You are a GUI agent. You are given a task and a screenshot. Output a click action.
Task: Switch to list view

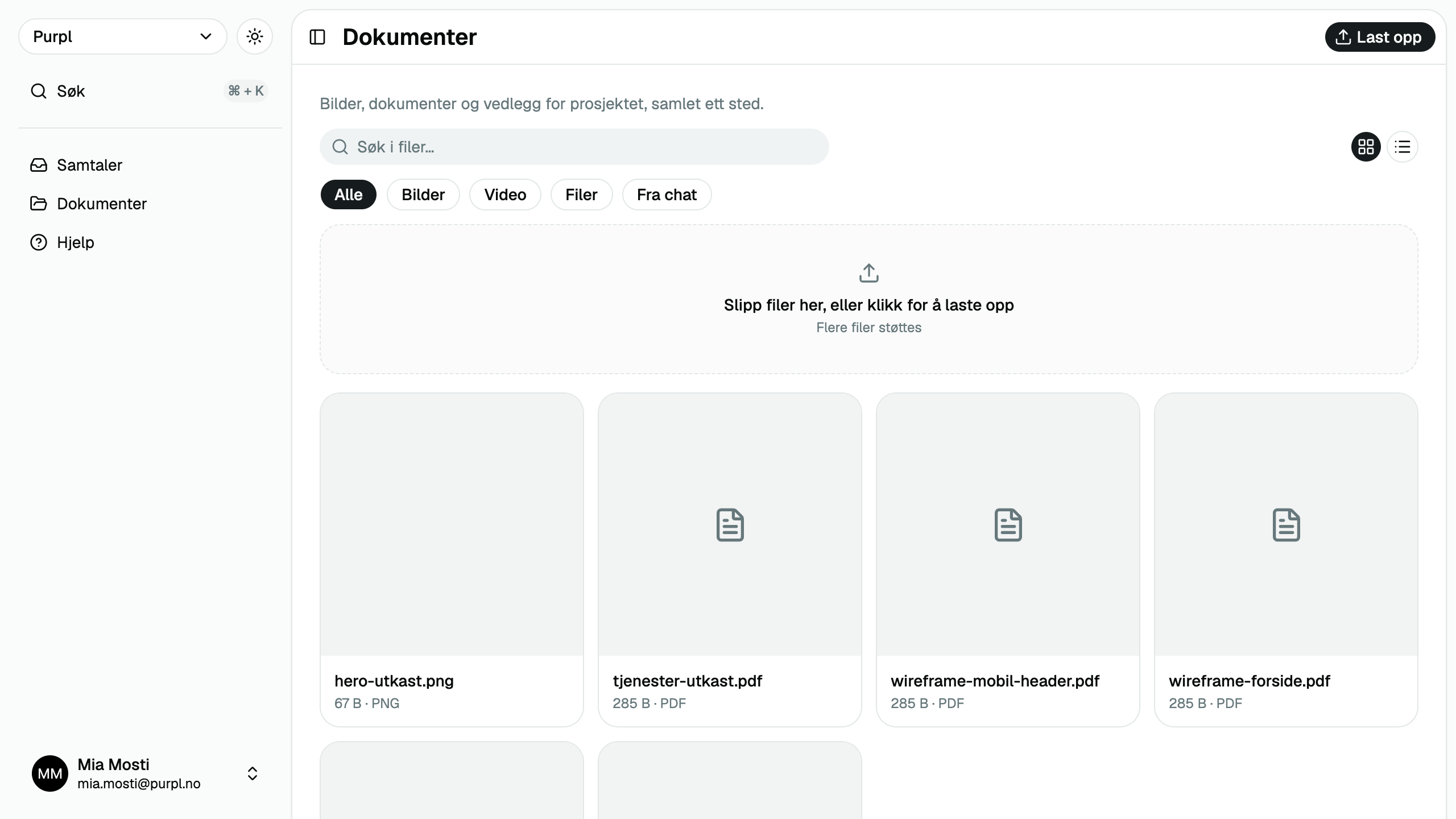pos(1403,147)
